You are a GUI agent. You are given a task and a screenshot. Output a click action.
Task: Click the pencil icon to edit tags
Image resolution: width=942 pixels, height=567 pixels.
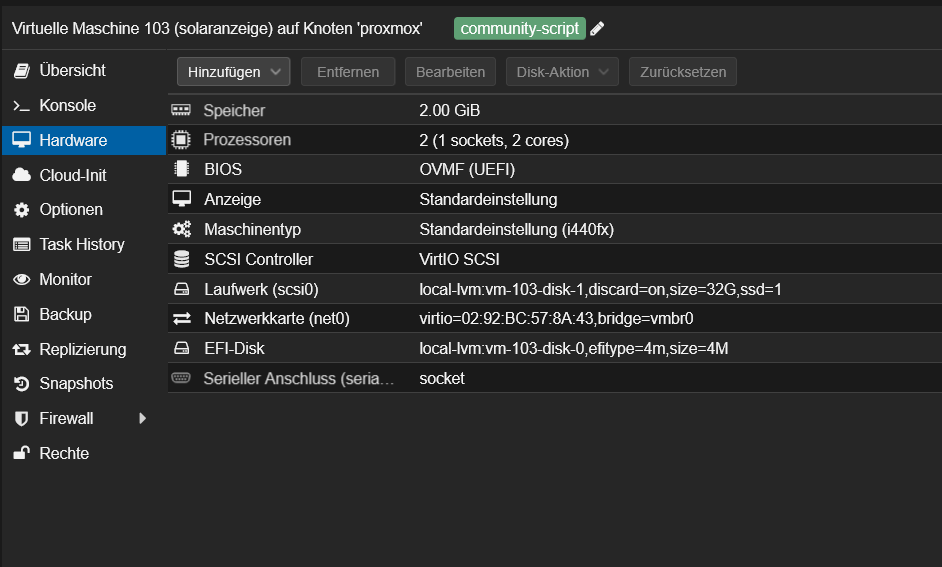pyautogui.click(x=597, y=29)
